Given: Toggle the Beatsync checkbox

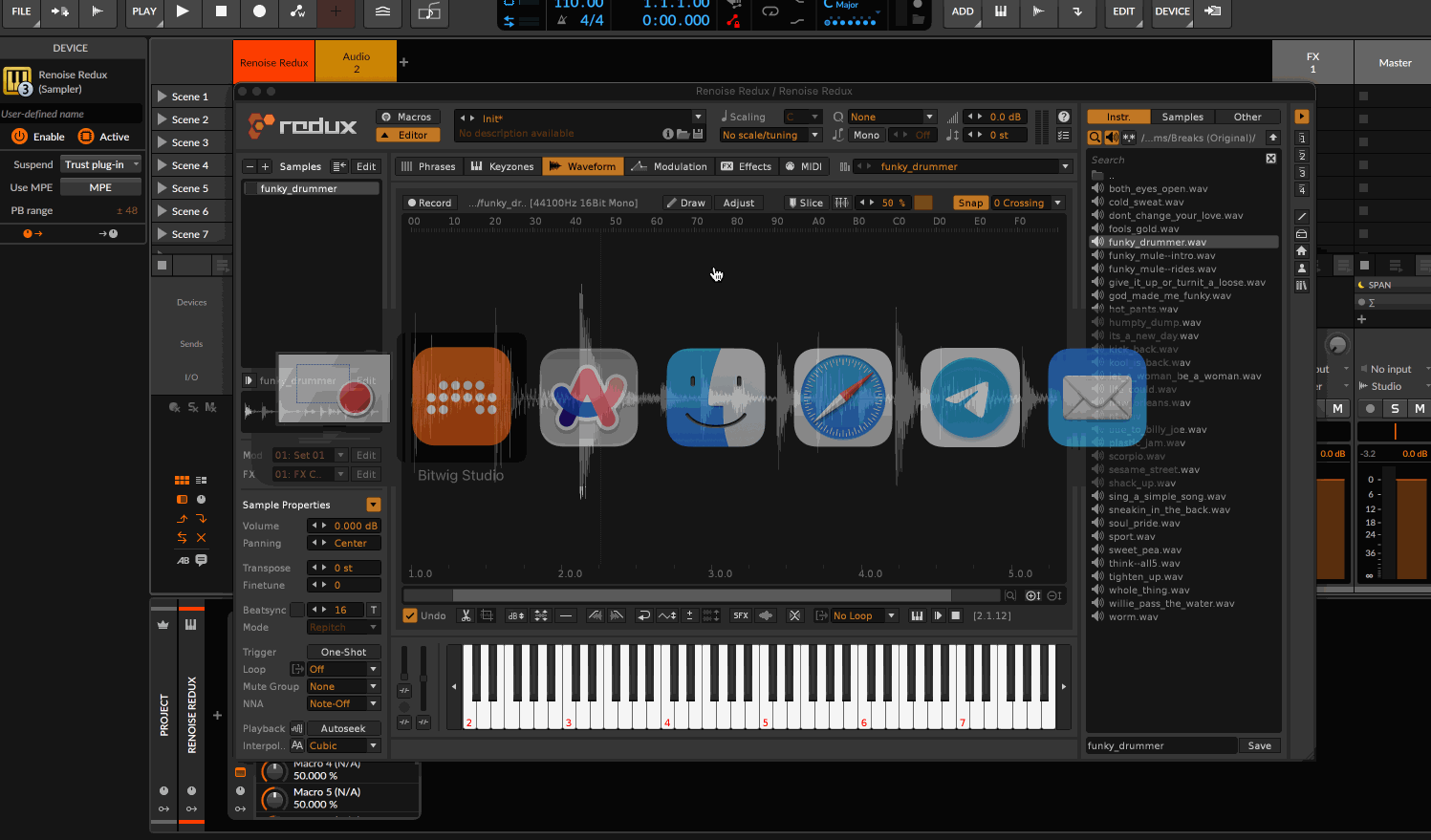Looking at the screenshot, I should click(x=297, y=610).
